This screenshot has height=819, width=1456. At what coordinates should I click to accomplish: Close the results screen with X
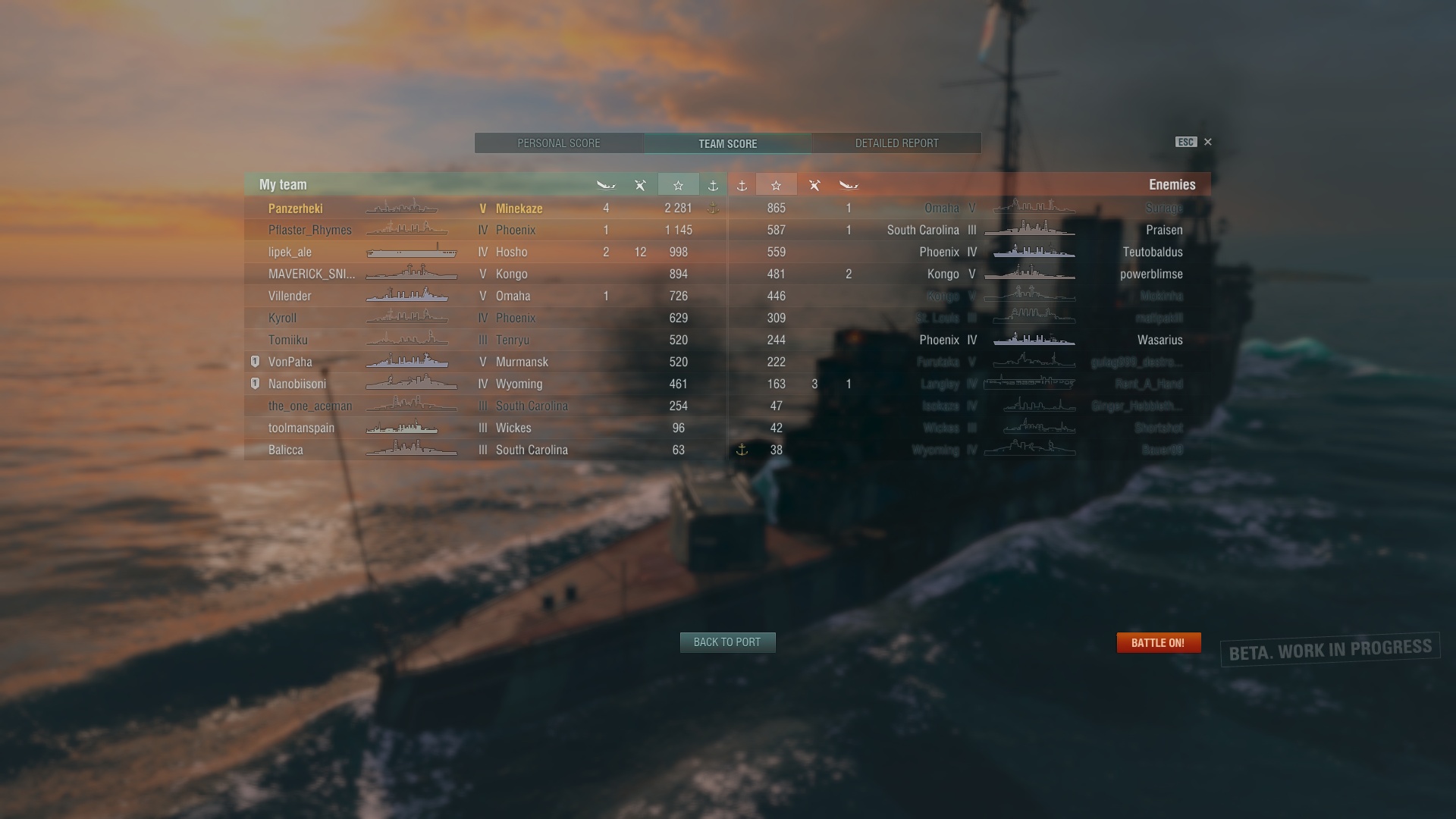coord(1208,142)
